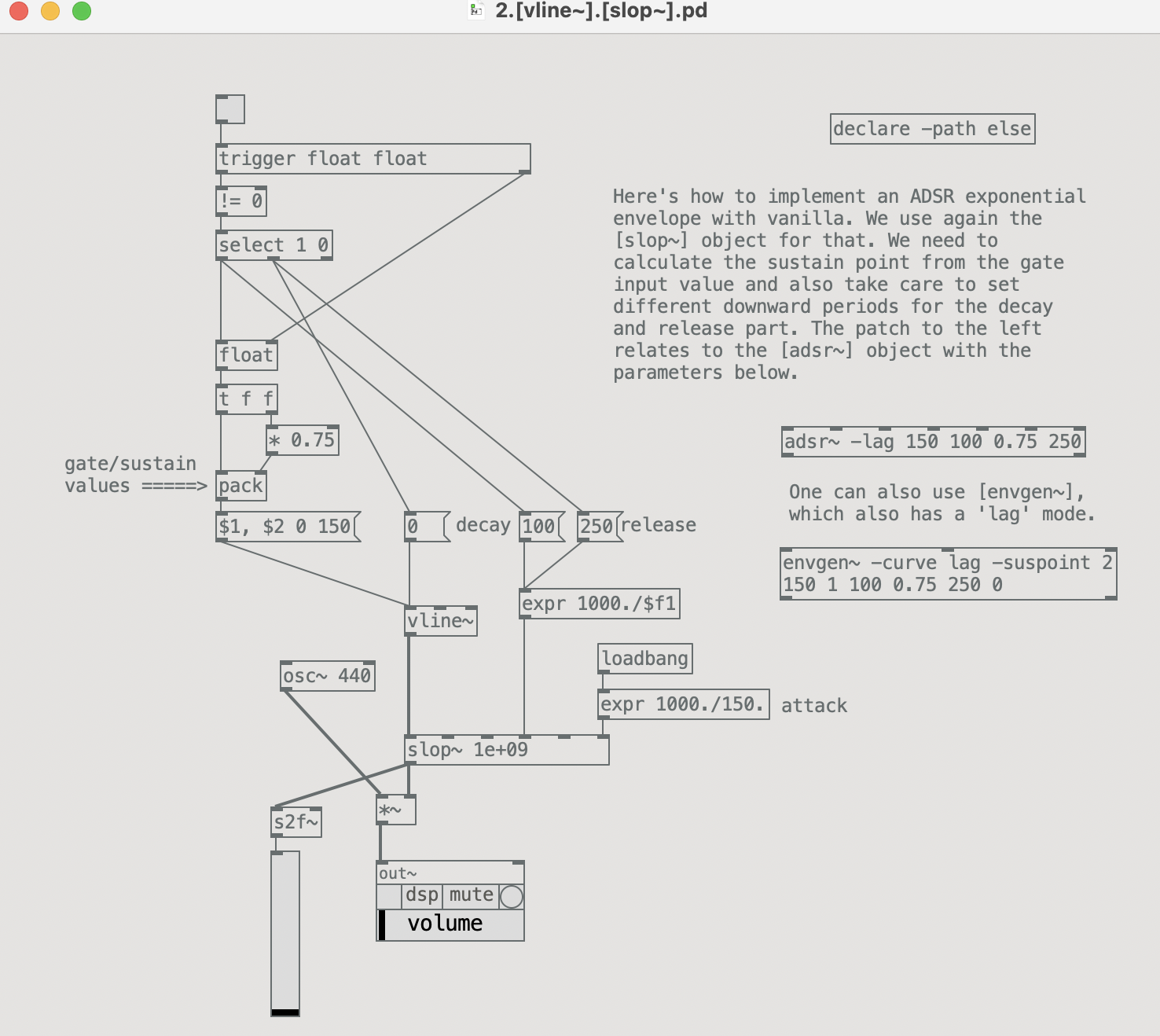Select the trigger float float object
This screenshot has width=1160, height=1036.
click(373, 159)
